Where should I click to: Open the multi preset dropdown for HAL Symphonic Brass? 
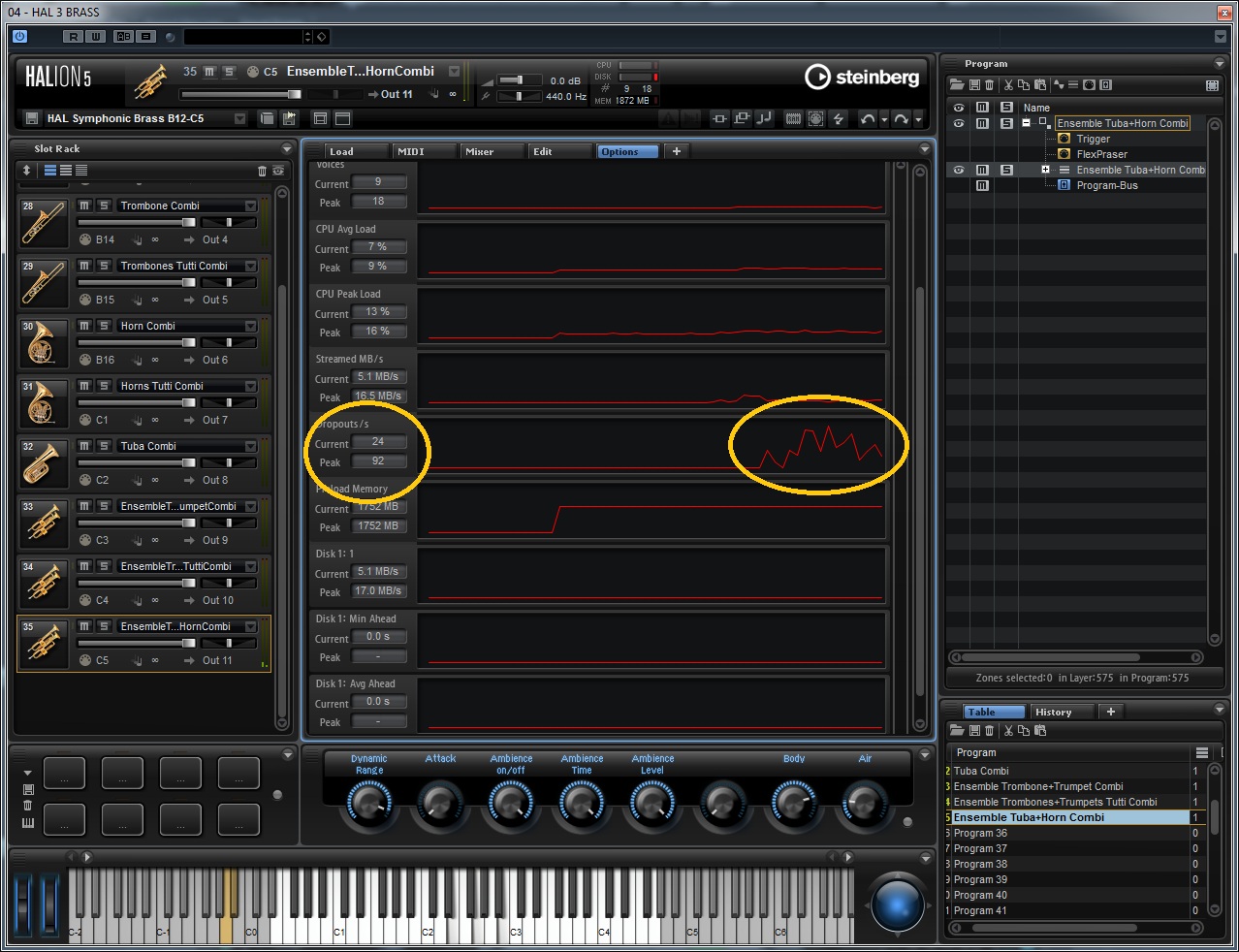click(239, 118)
